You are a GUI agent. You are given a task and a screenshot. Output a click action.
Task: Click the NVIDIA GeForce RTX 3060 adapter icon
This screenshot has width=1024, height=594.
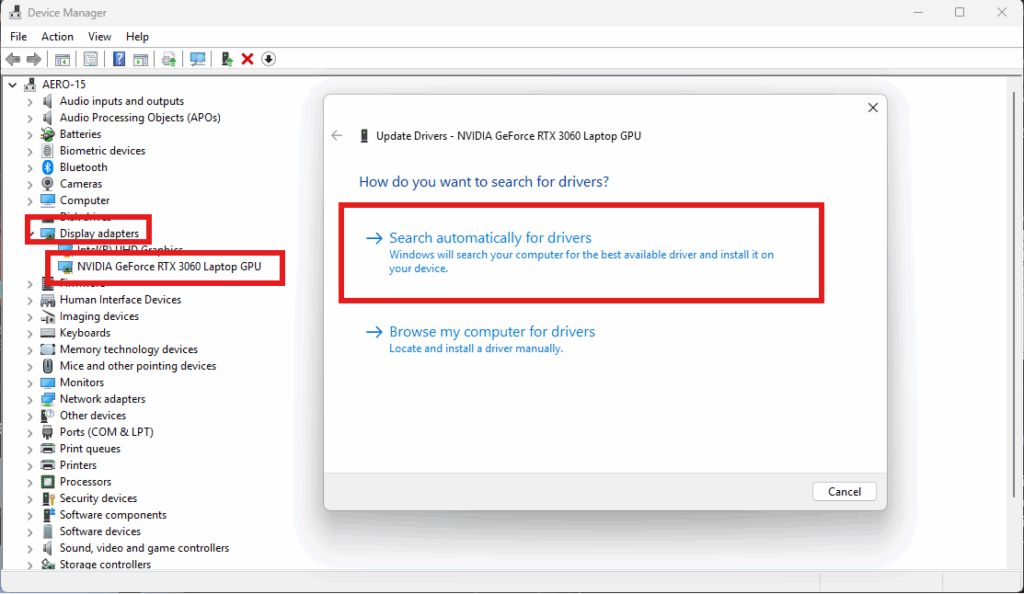pyautogui.click(x=65, y=267)
